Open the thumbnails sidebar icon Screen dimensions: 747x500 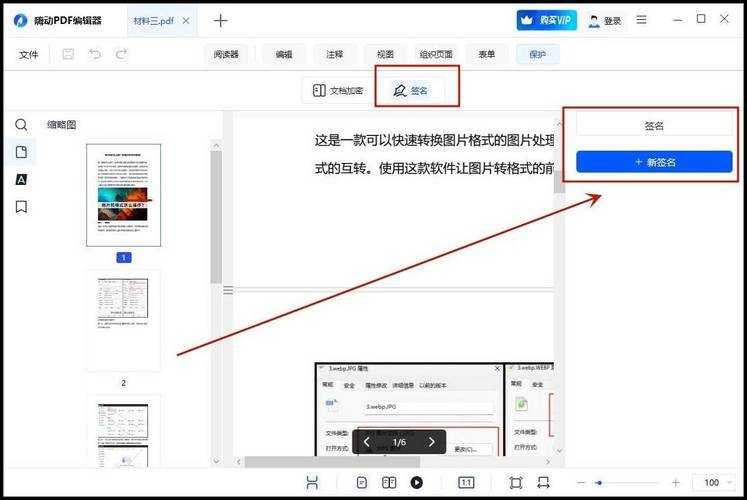point(21,152)
